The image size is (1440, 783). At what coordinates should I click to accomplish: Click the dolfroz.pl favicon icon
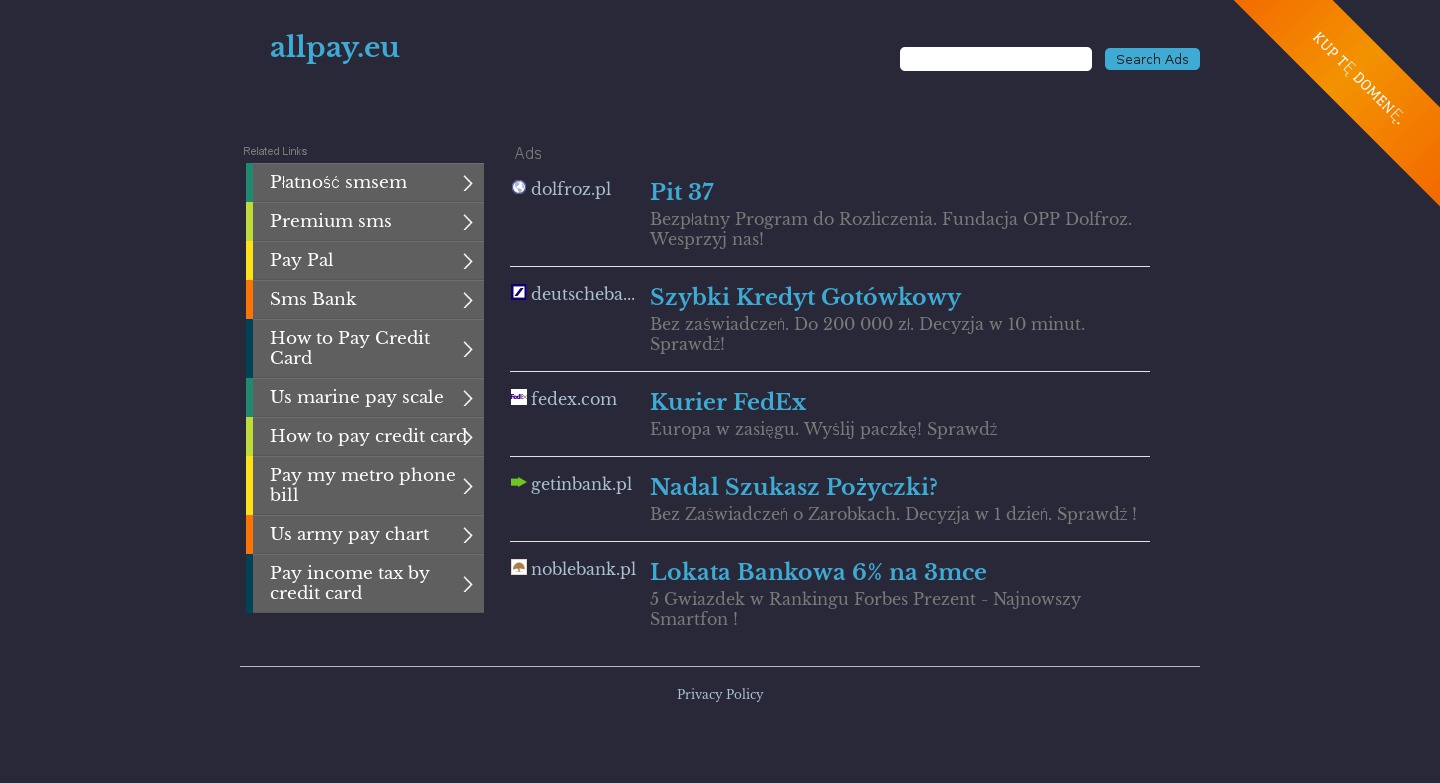[519, 187]
